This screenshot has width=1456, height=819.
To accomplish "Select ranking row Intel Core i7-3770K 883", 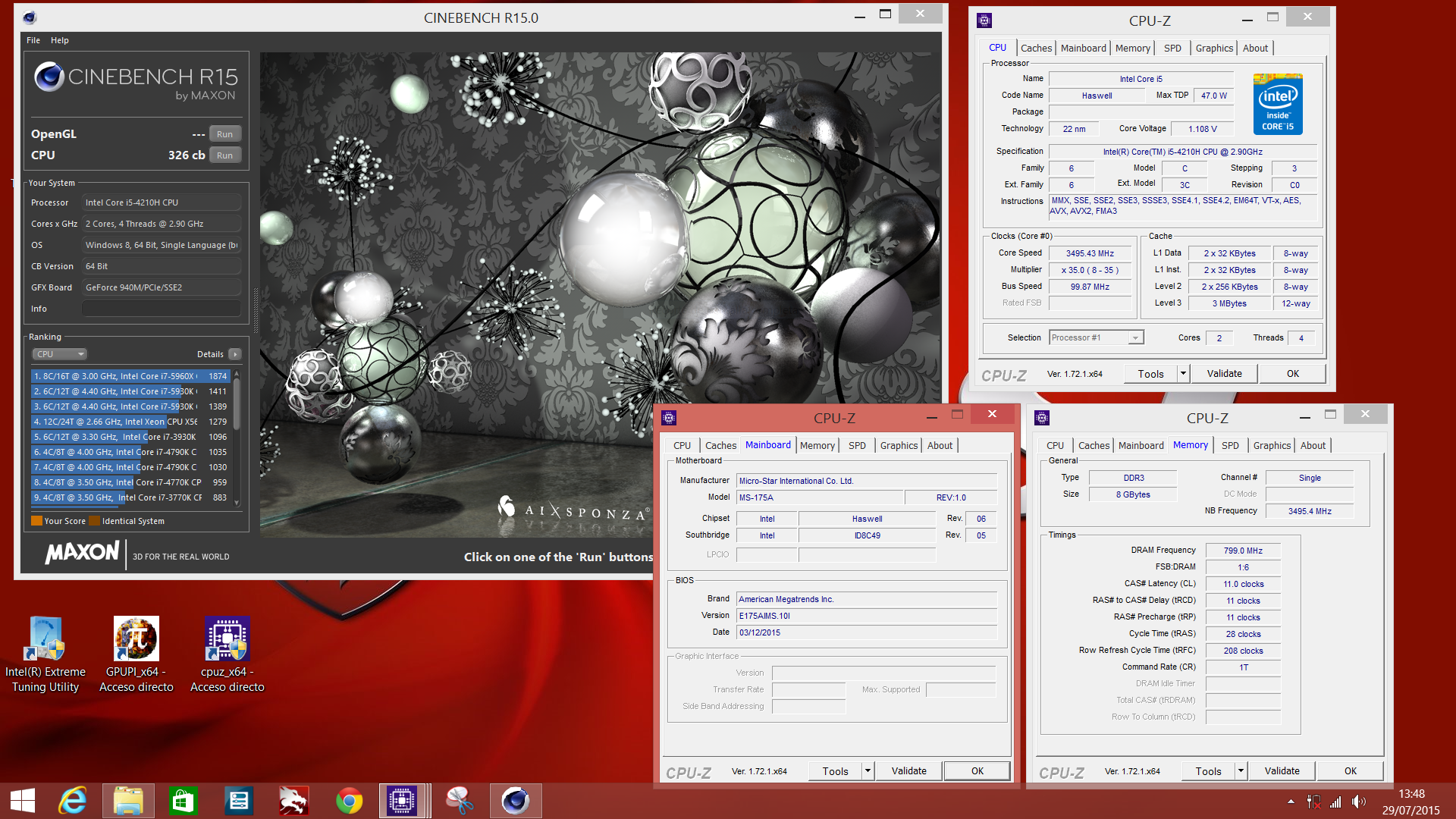I will pyautogui.click(x=130, y=497).
